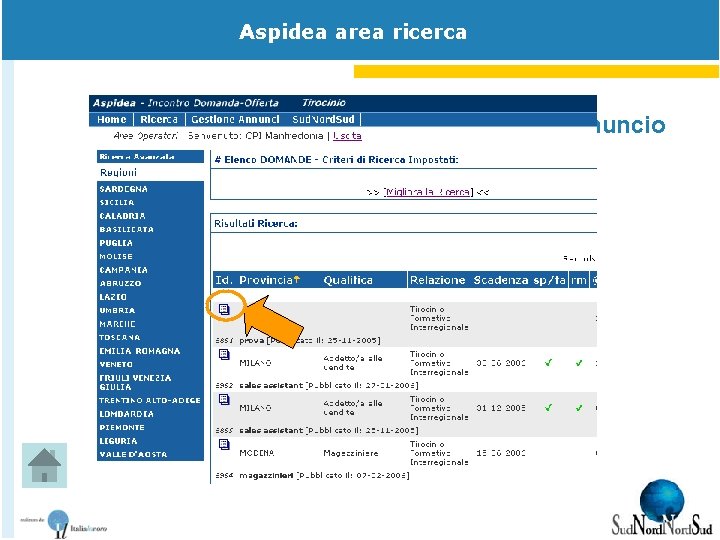The height and width of the screenshot is (540, 720).
Task: Click the Uscita logout link
Action: 347,136
